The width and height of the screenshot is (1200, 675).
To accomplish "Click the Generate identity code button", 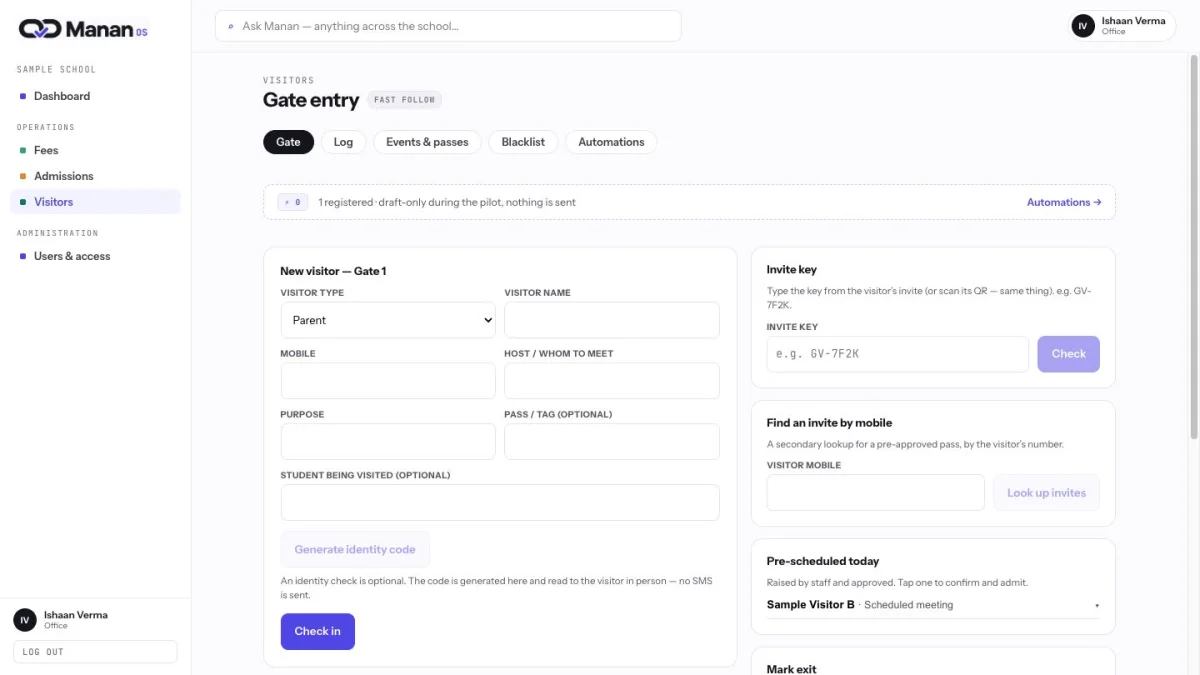I will [x=355, y=549].
